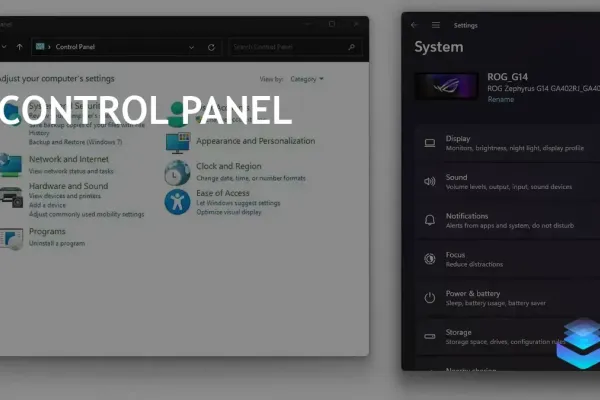Open the Programs category icon
Screen dimensions: 600x400
[11, 238]
